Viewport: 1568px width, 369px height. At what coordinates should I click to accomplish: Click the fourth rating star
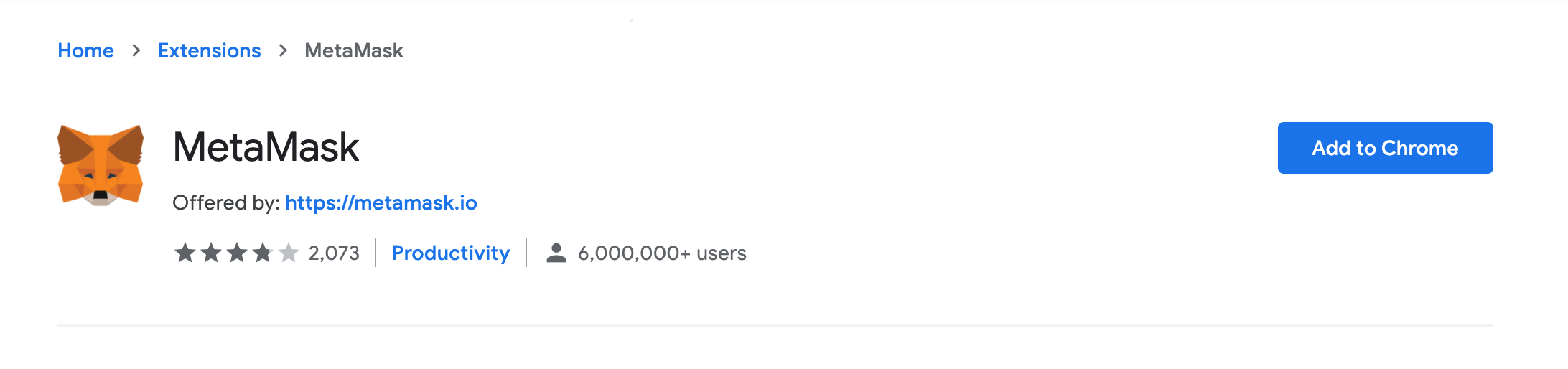tap(263, 253)
